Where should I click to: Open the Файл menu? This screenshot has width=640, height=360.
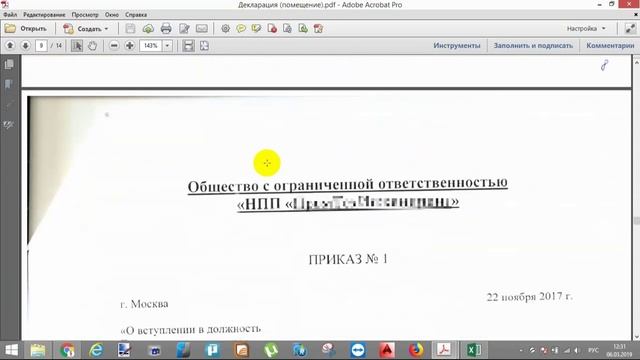pos(10,15)
